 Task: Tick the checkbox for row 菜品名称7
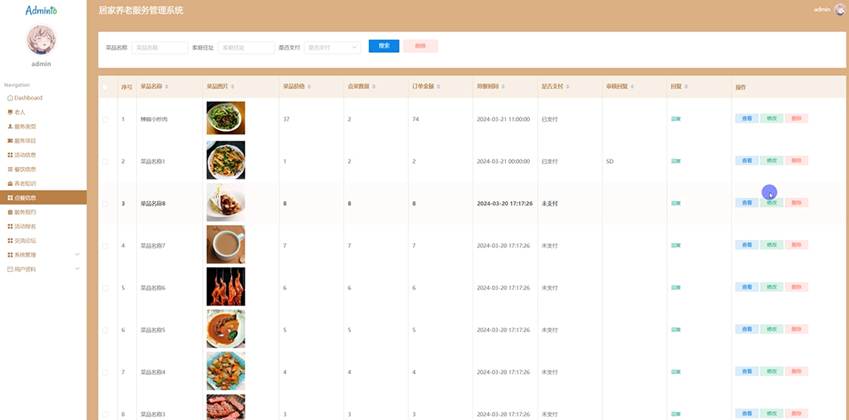(x=106, y=246)
